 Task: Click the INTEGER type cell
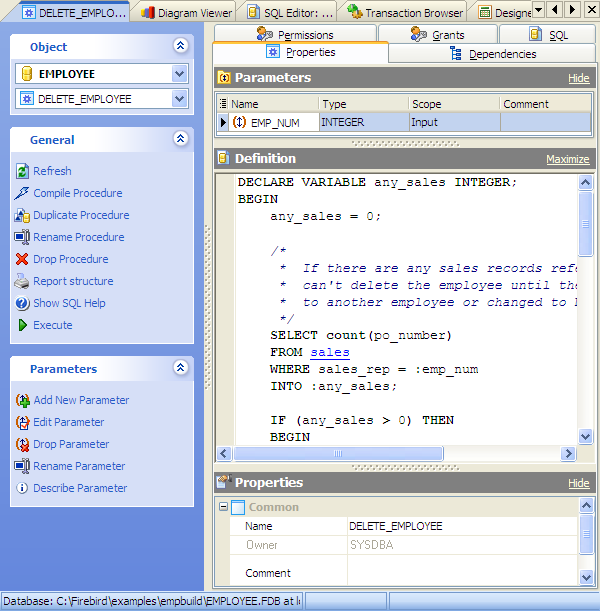(x=364, y=122)
